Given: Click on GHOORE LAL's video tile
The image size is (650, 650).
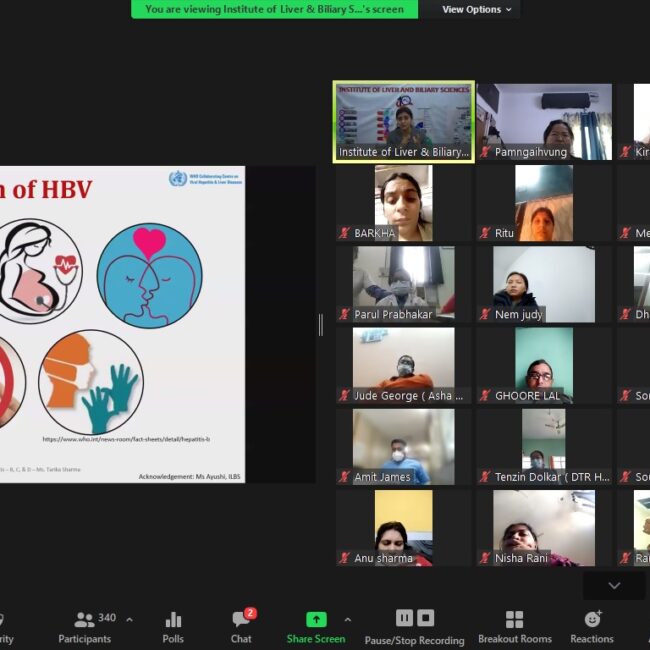Looking at the screenshot, I should 543,364.
